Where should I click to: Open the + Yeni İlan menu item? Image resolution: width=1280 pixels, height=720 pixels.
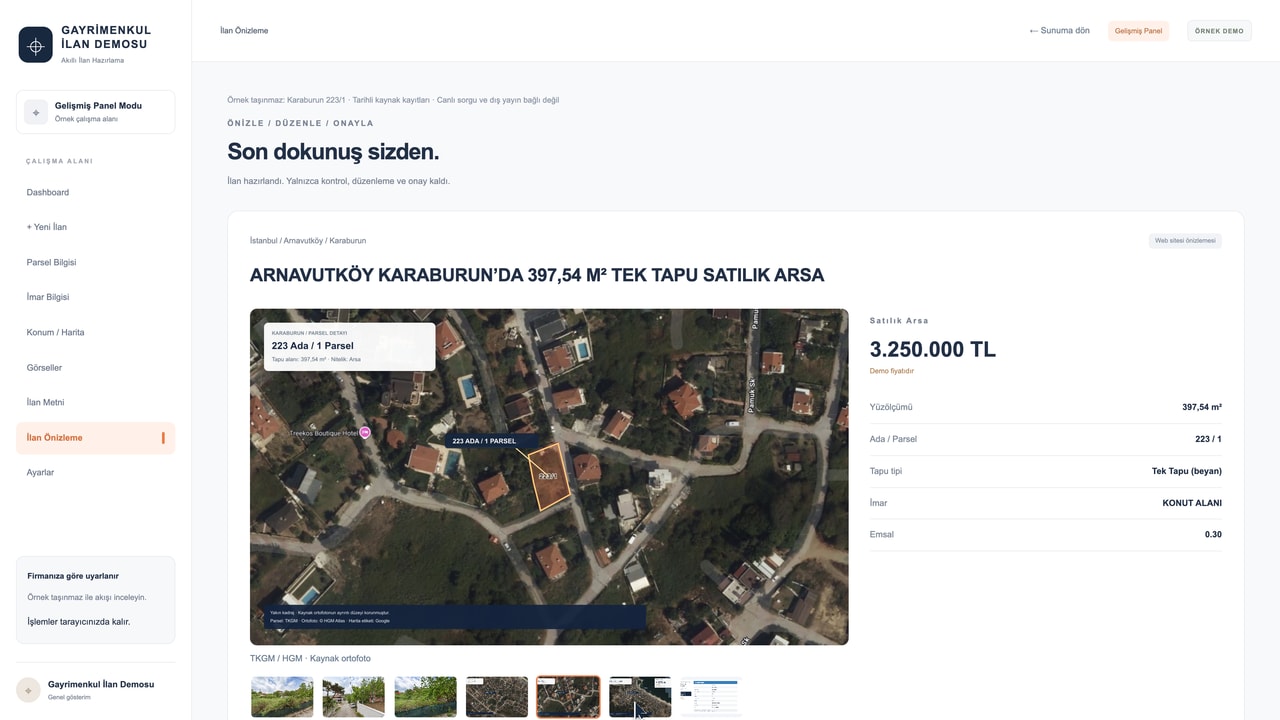click(x=95, y=227)
